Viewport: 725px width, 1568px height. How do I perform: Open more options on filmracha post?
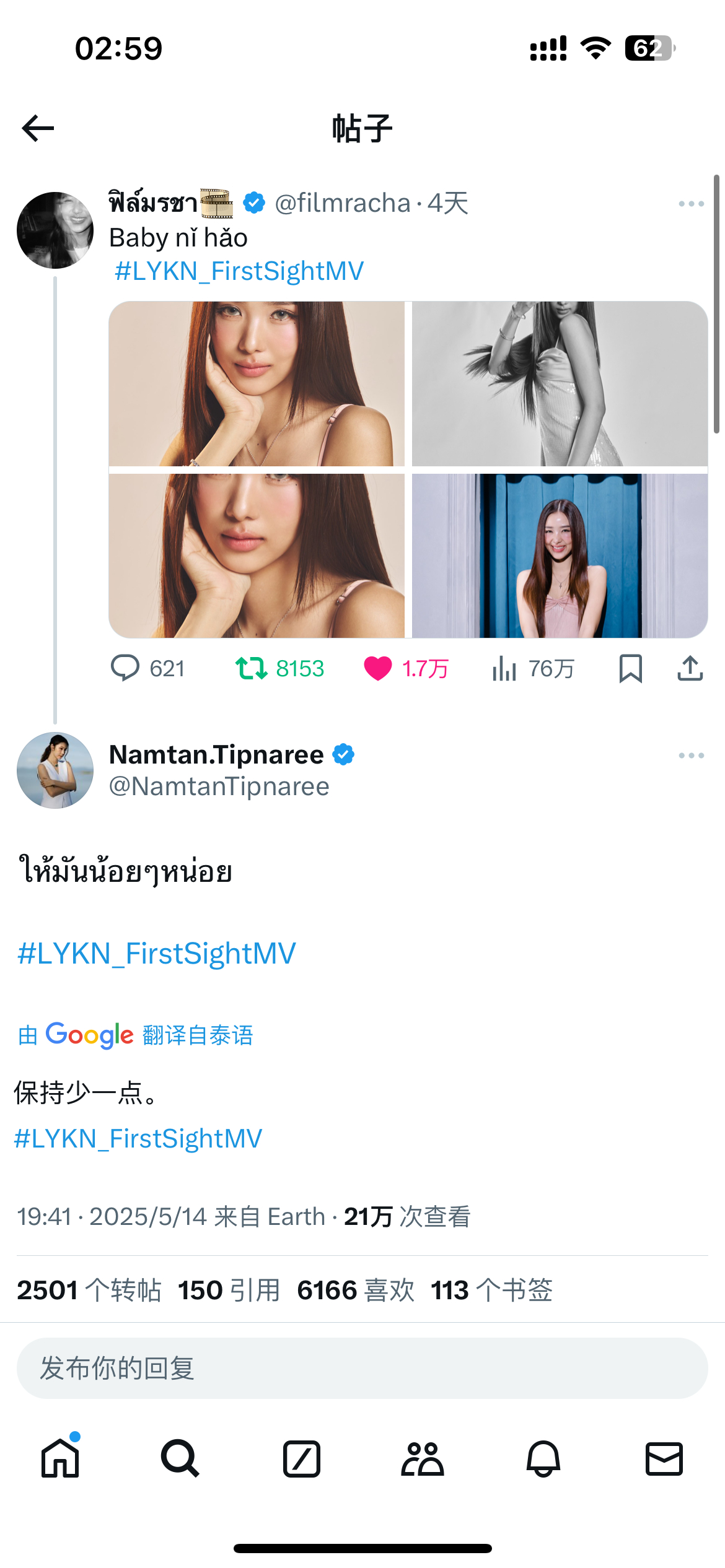(x=691, y=204)
